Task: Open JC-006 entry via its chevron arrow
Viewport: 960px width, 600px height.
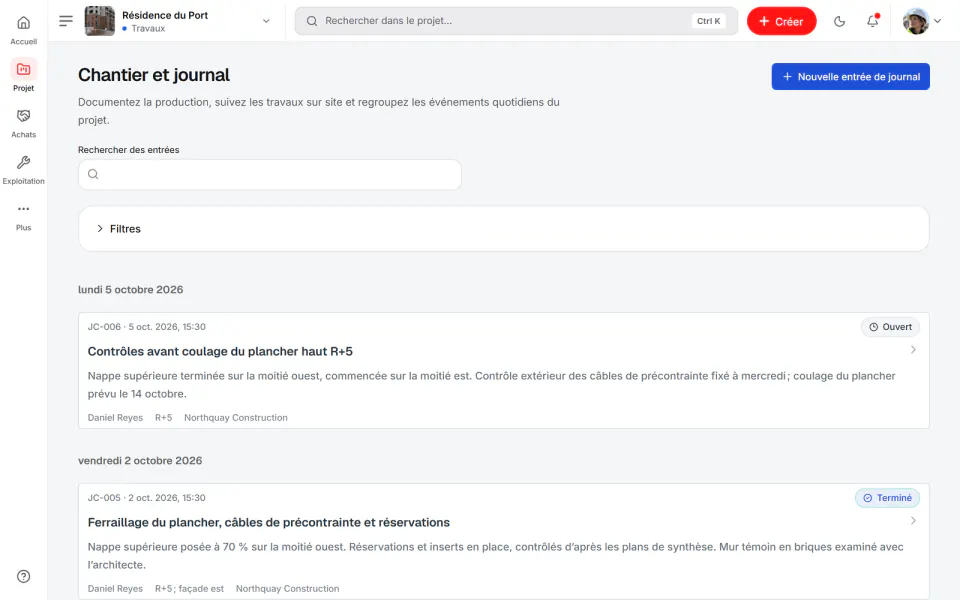Action: 913,350
